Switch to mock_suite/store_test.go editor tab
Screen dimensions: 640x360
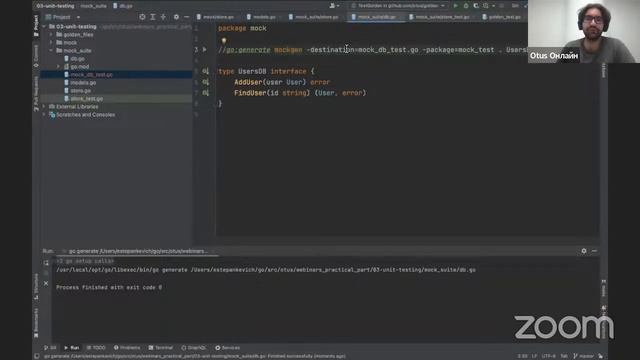440,17
